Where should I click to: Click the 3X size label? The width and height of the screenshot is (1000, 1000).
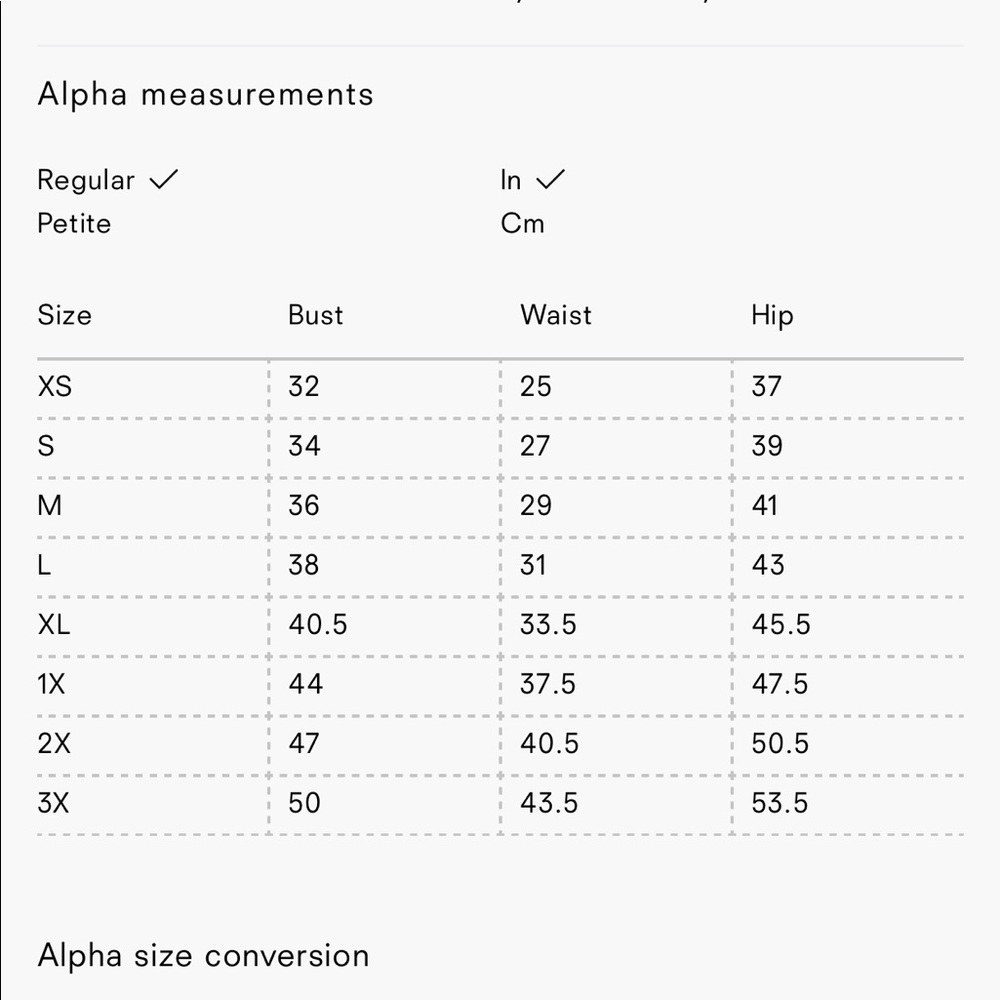[x=54, y=803]
